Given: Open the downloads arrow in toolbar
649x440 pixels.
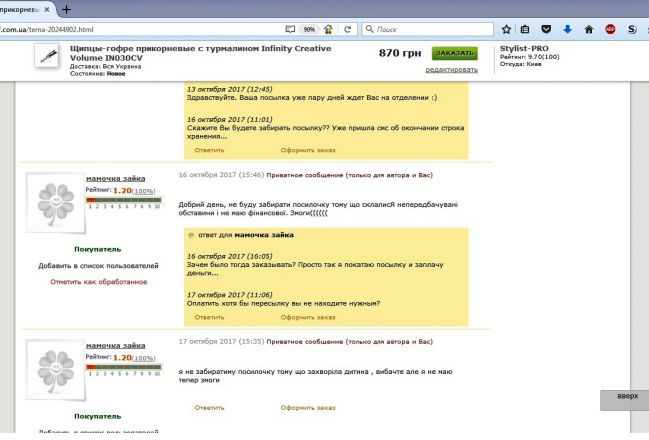Looking at the screenshot, I should point(567,30).
